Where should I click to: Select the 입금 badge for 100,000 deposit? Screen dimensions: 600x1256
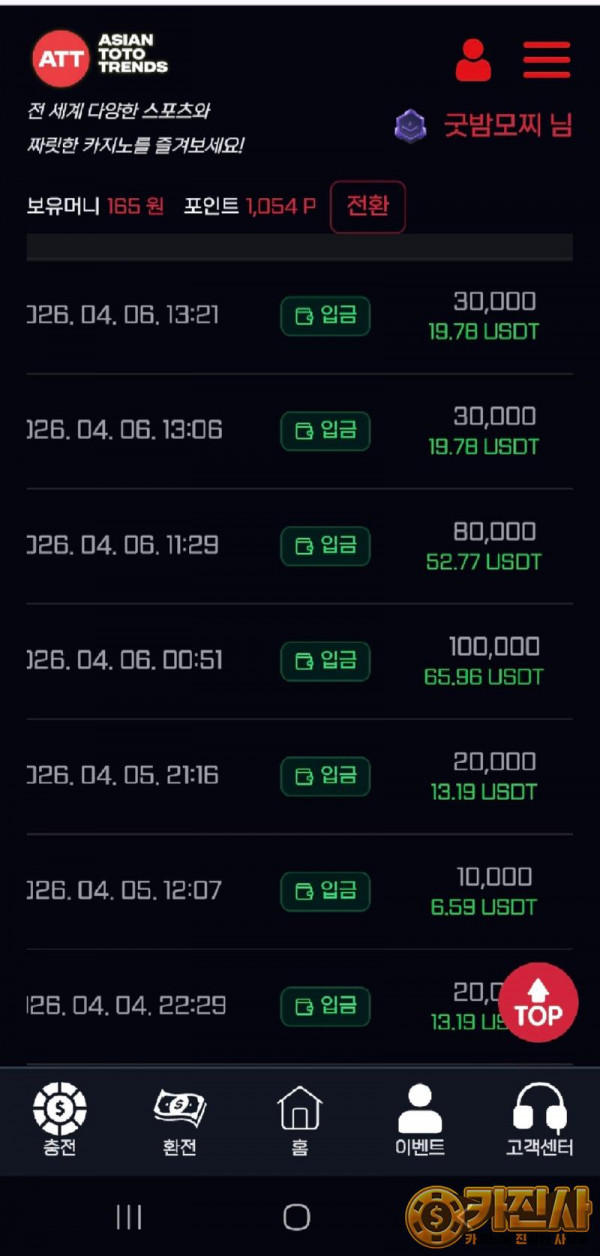click(x=325, y=661)
